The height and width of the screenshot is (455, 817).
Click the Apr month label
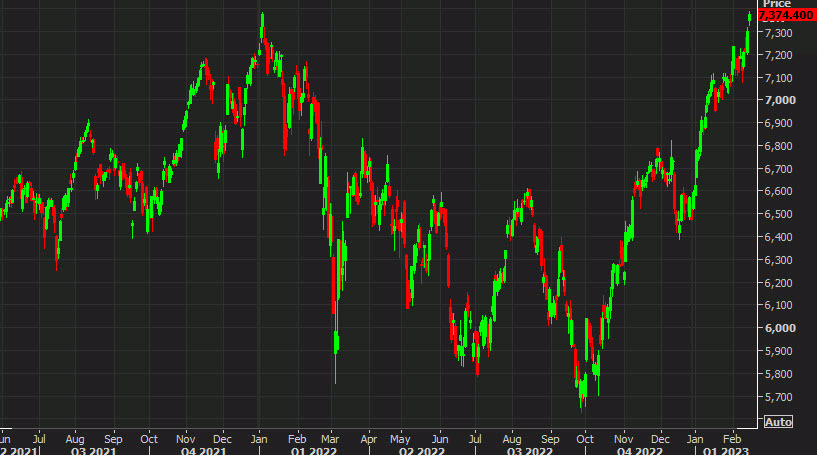click(x=368, y=439)
